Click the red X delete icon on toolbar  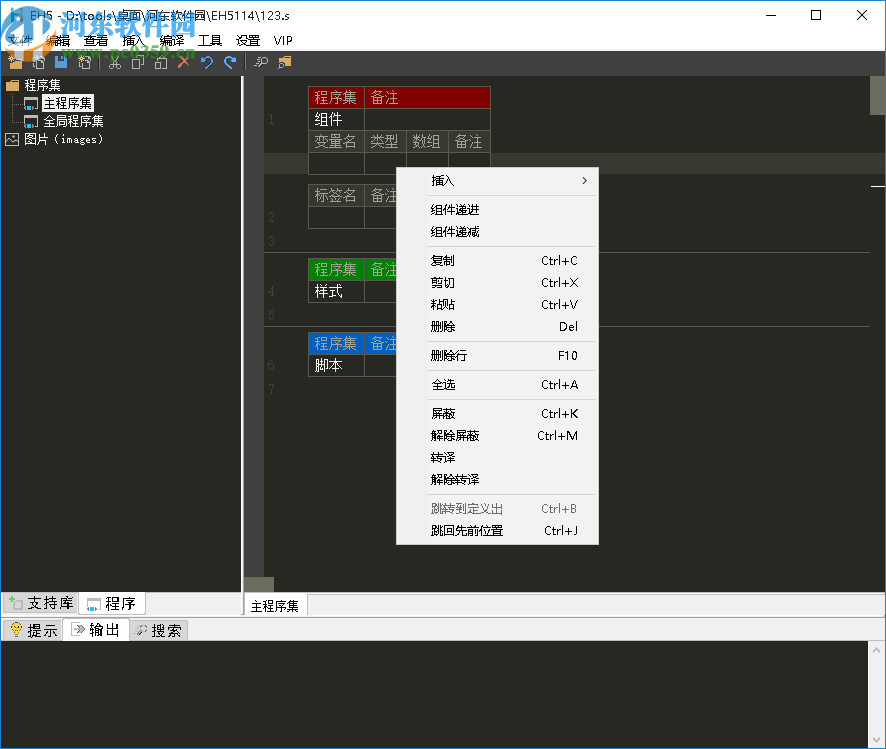point(183,61)
